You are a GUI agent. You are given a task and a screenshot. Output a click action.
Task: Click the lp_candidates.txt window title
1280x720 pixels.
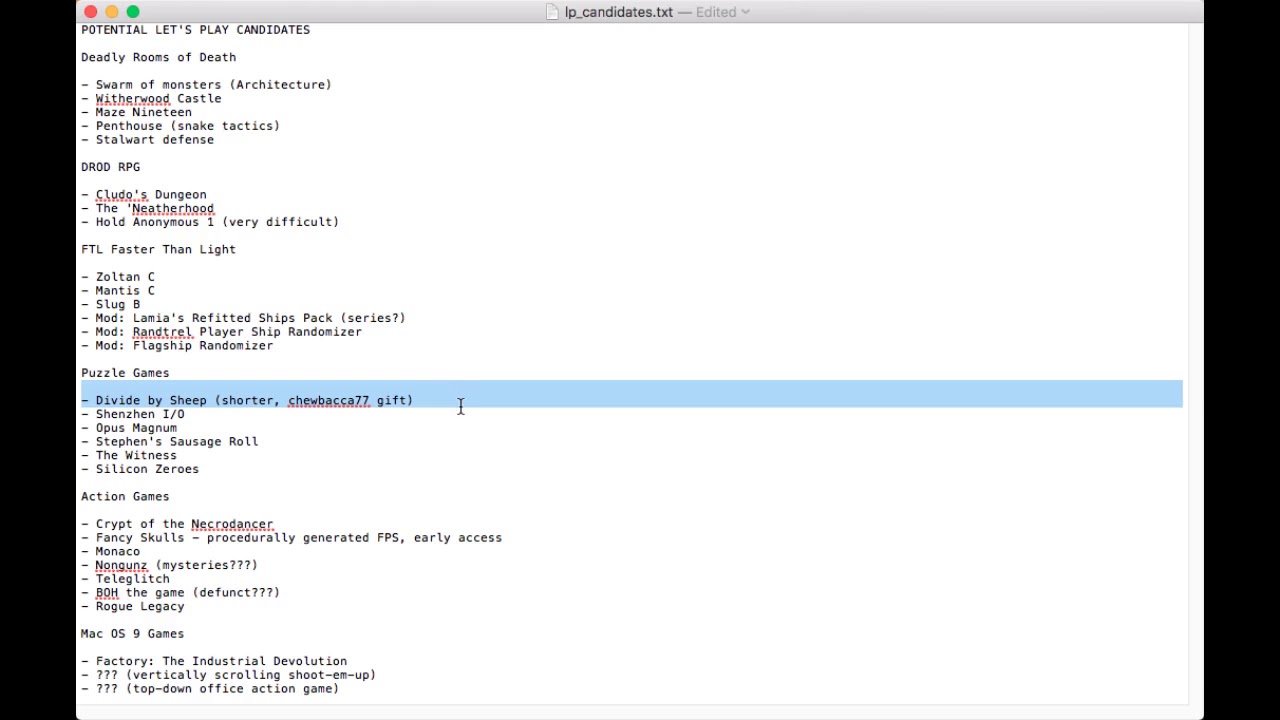pos(618,12)
